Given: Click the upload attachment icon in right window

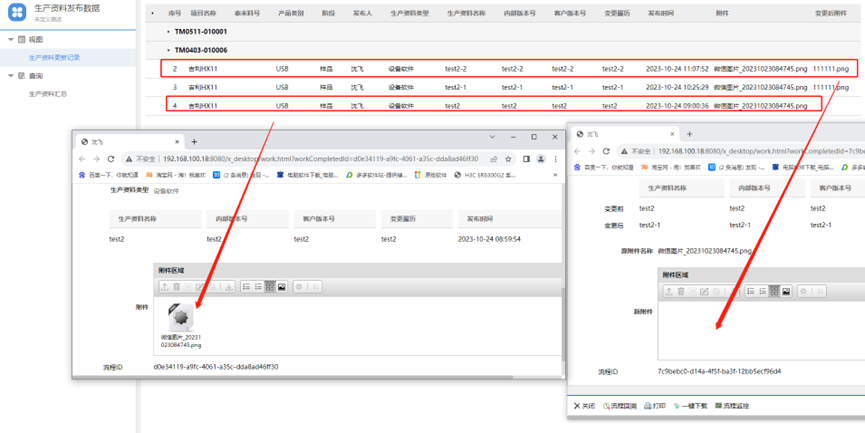Looking at the screenshot, I should click(669, 292).
